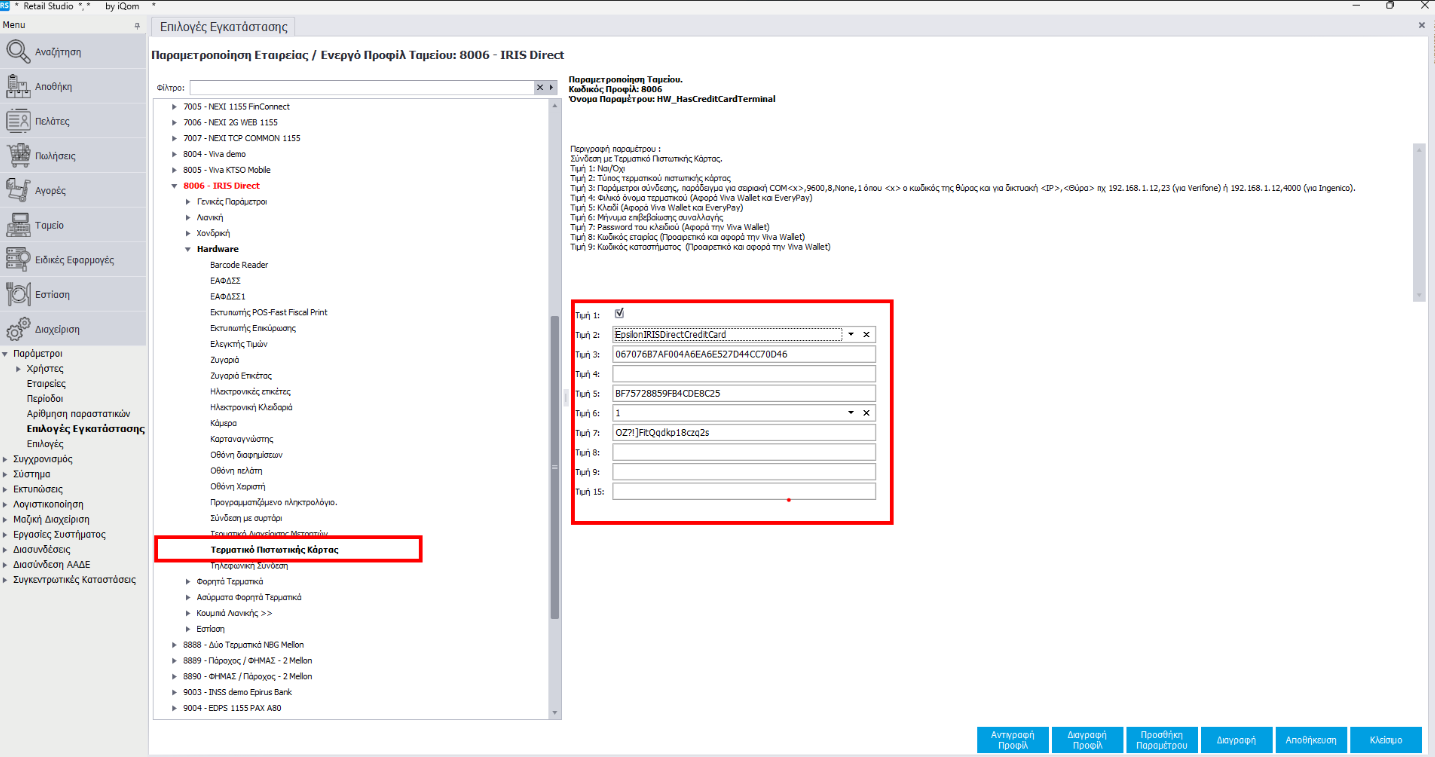The height and width of the screenshot is (757, 1435).
Task: Collapse the 8006 - IRIS Direct profile node
Action: [x=175, y=186]
